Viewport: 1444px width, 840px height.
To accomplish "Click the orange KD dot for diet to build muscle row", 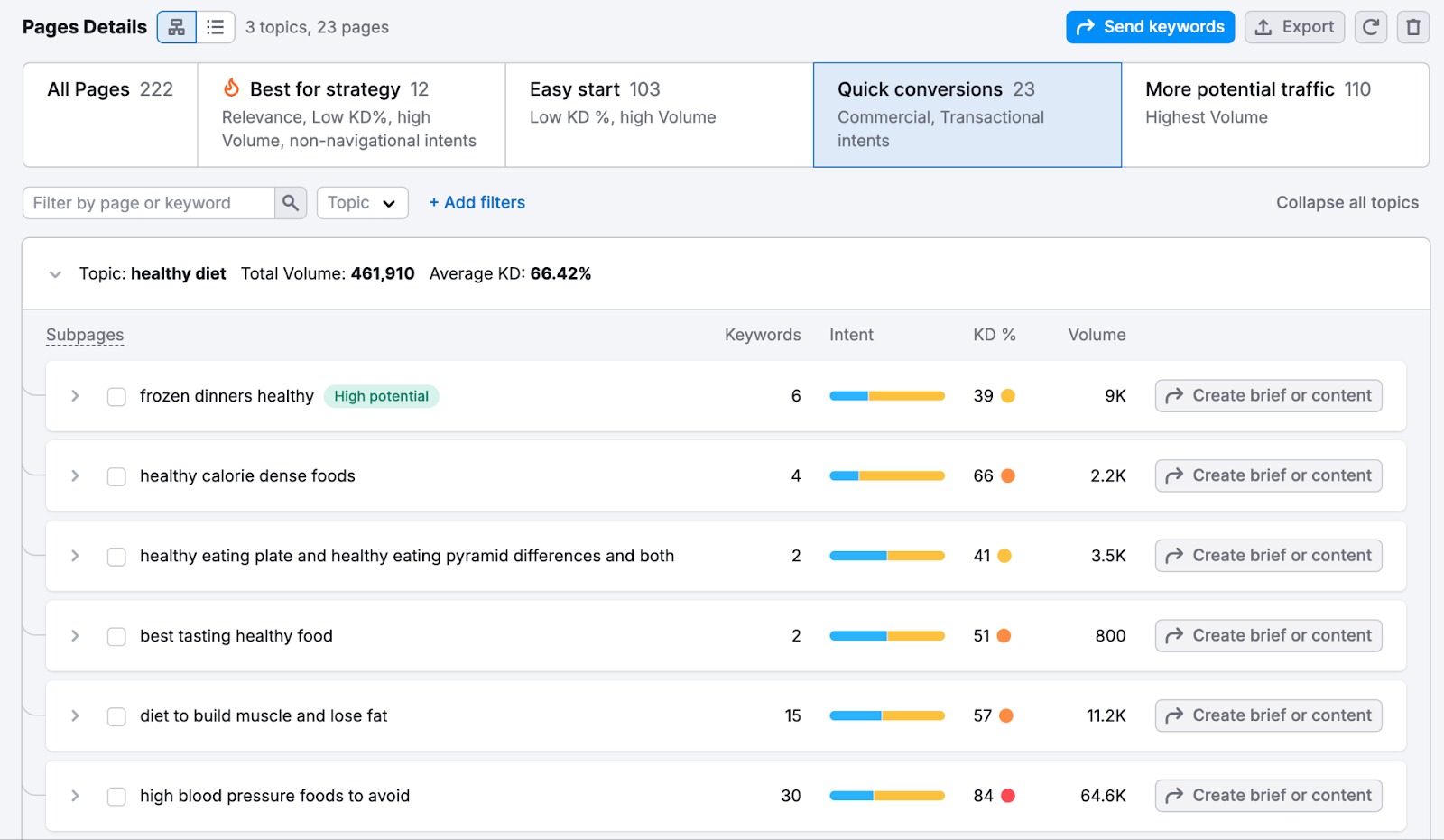I will pos(1006,715).
